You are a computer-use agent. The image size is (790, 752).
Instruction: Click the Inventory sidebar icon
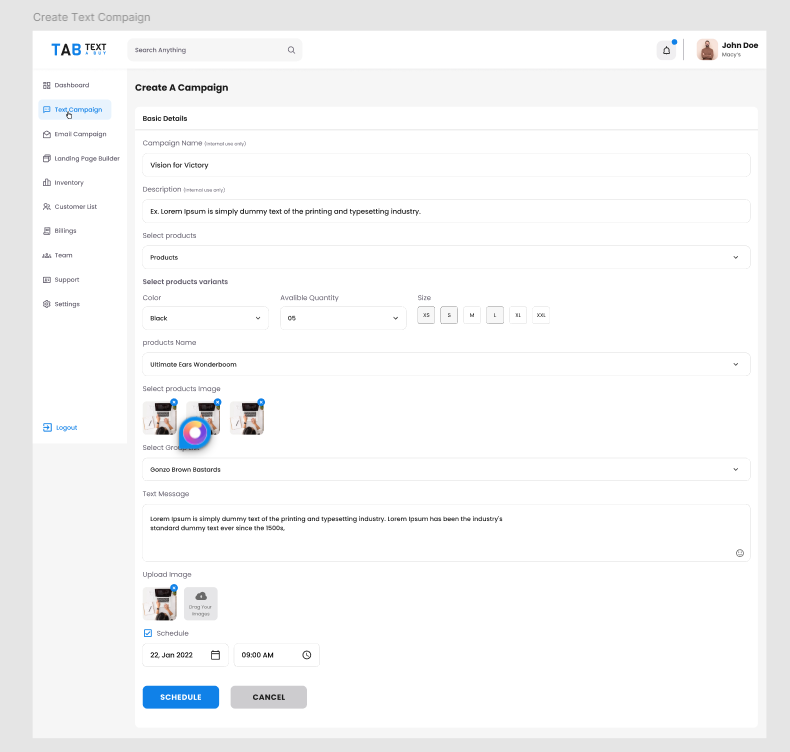click(x=47, y=182)
